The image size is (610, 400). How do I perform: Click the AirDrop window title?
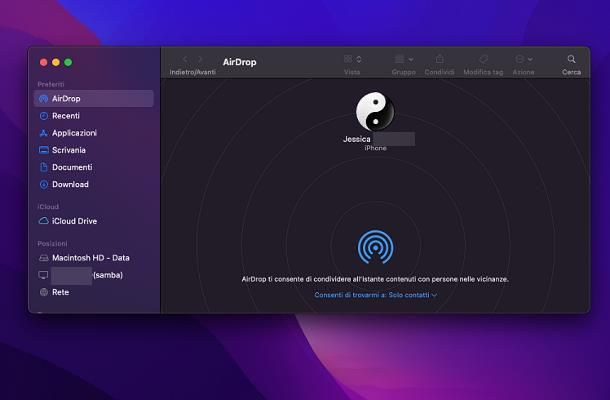click(x=239, y=62)
